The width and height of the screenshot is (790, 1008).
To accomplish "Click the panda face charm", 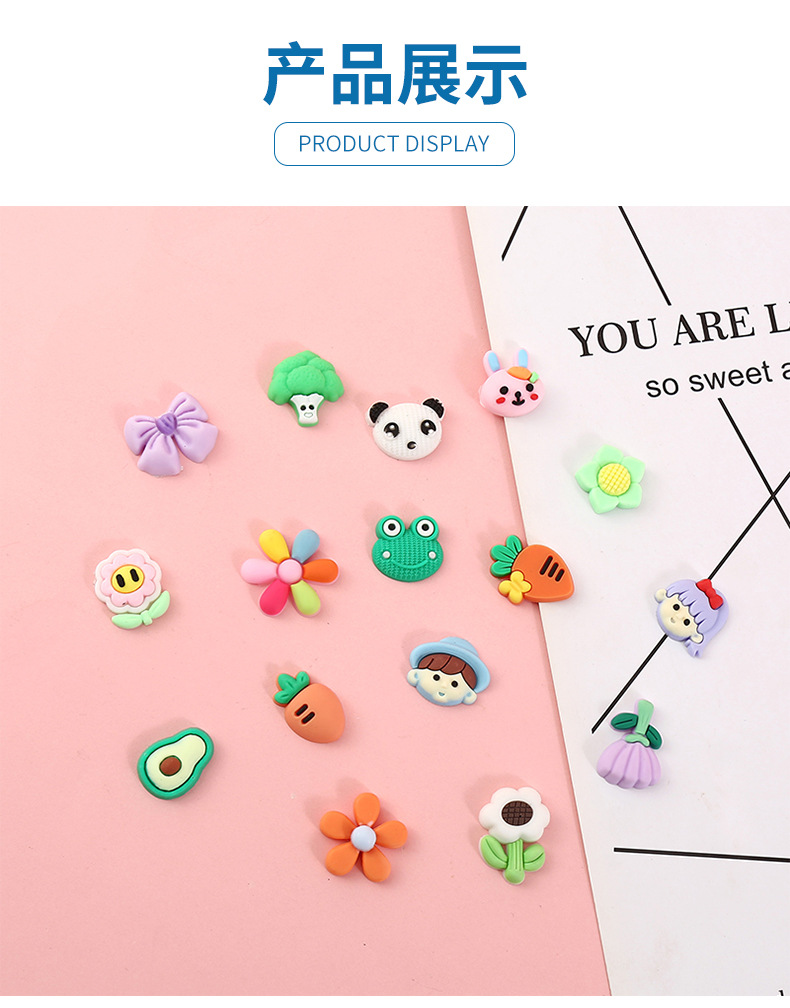I will click(x=407, y=429).
